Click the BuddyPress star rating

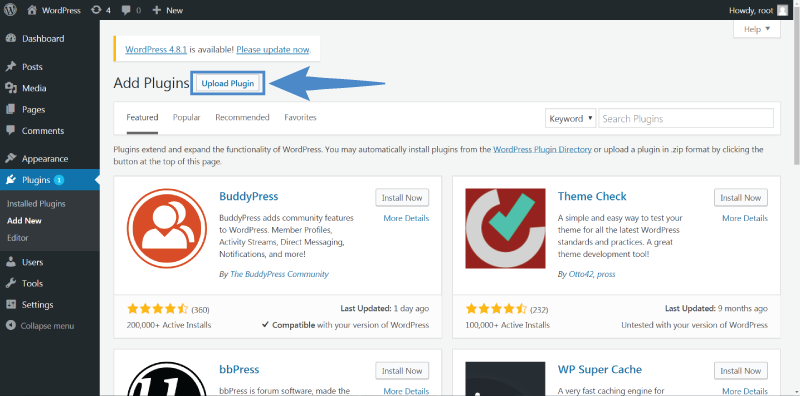coord(157,309)
